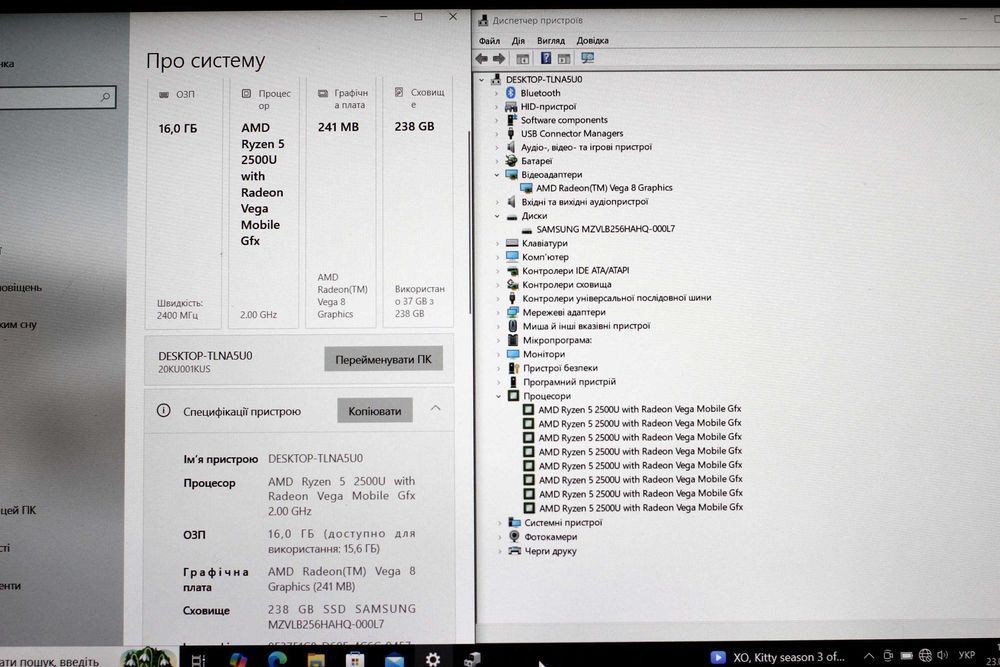Screen dimensions: 1000x667
Task: Click the Forward arrow in Device Manager toolbar
Action: (499, 59)
